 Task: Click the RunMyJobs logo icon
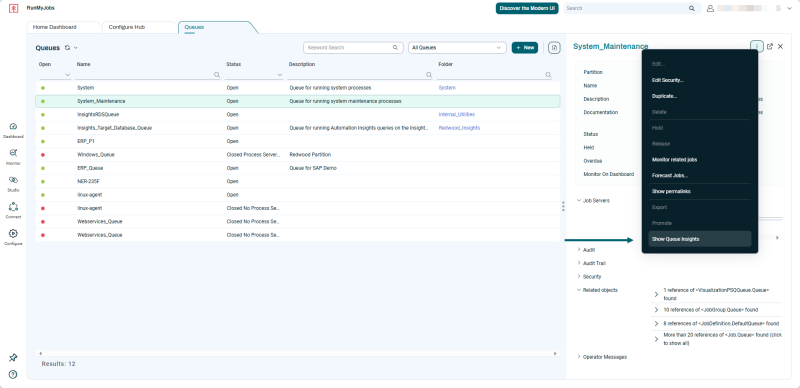pos(13,8)
